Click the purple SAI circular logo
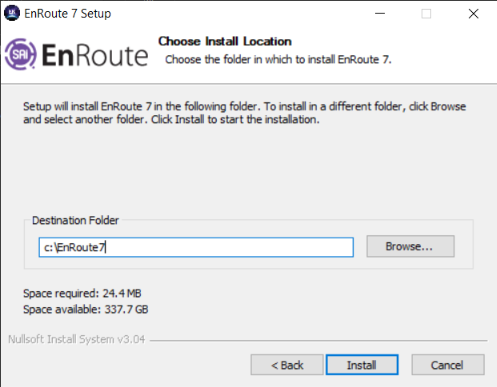Viewport: 497px width, 387px height. click(x=20, y=54)
